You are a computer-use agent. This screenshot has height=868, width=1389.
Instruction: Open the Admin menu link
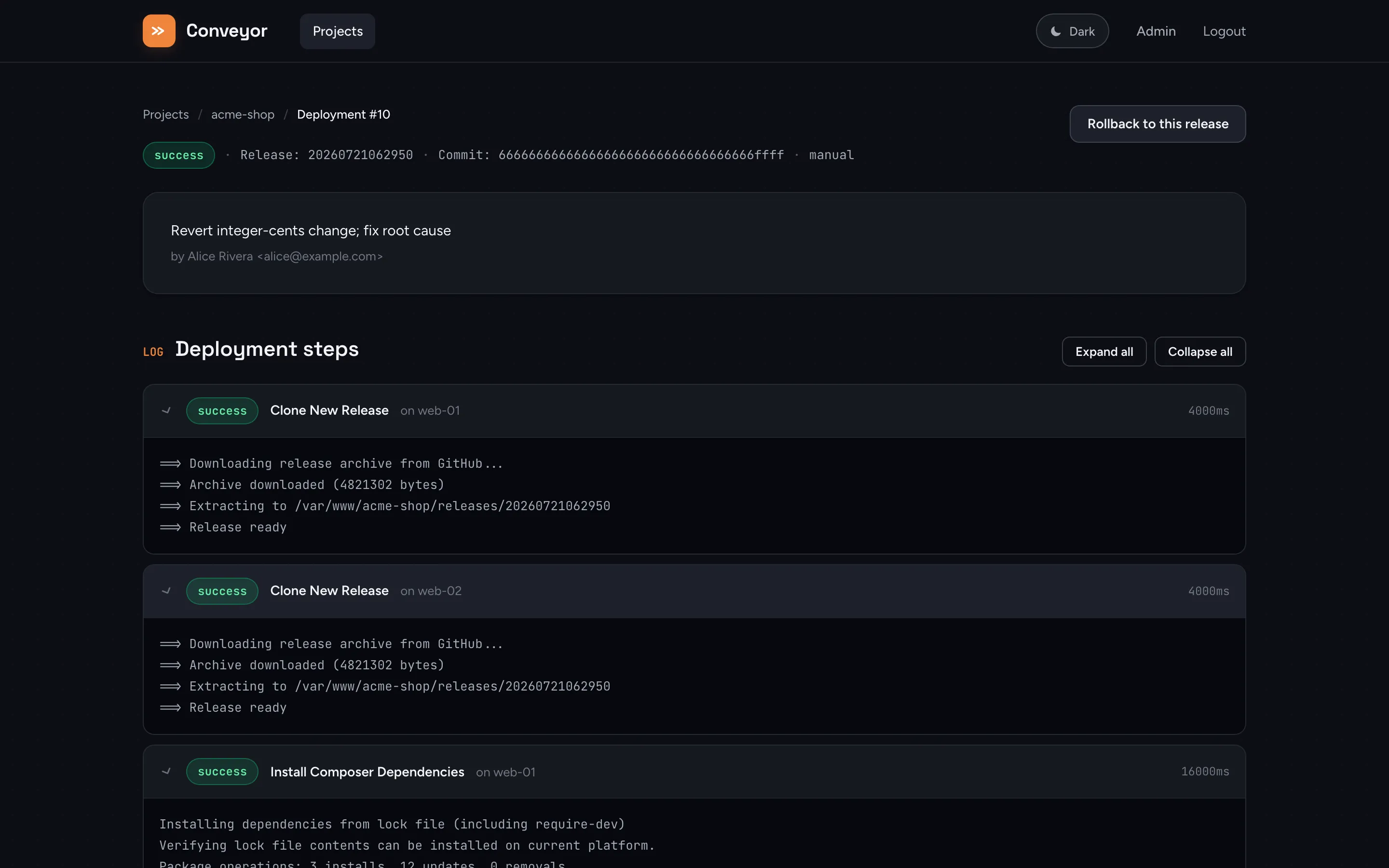(x=1156, y=31)
